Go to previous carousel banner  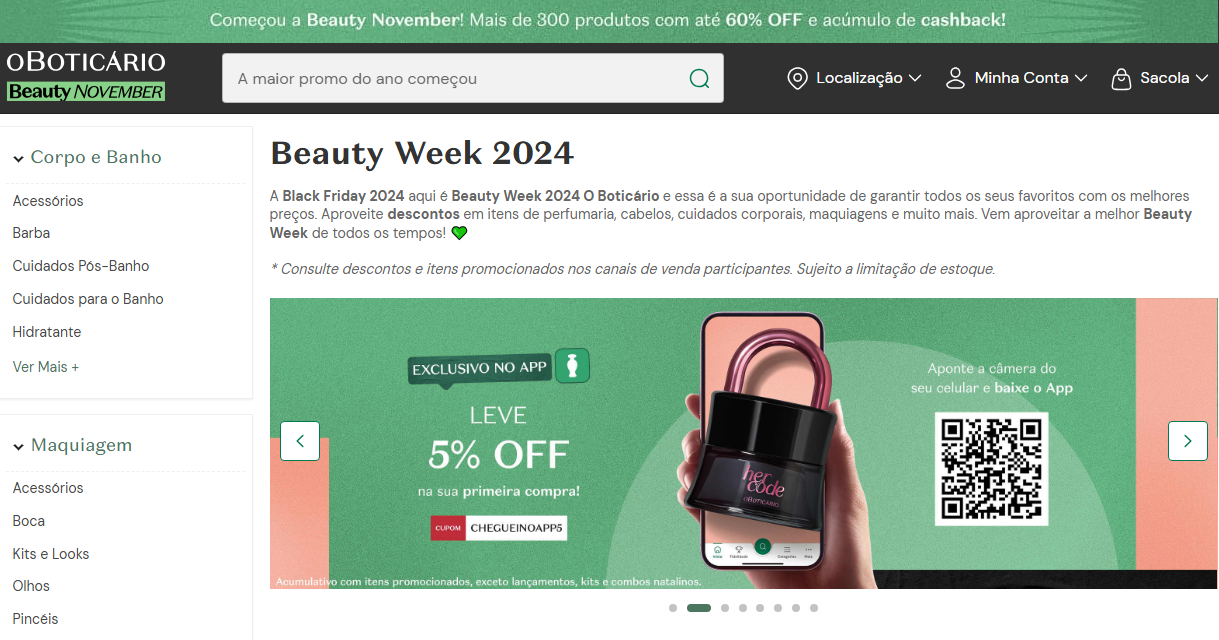click(x=300, y=441)
